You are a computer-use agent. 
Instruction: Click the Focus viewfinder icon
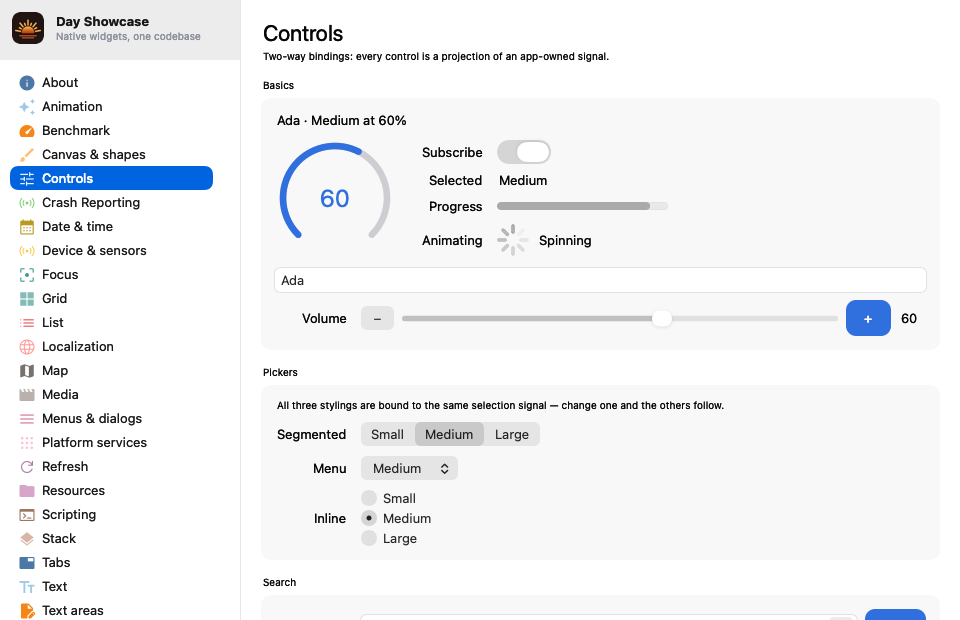click(x=27, y=275)
